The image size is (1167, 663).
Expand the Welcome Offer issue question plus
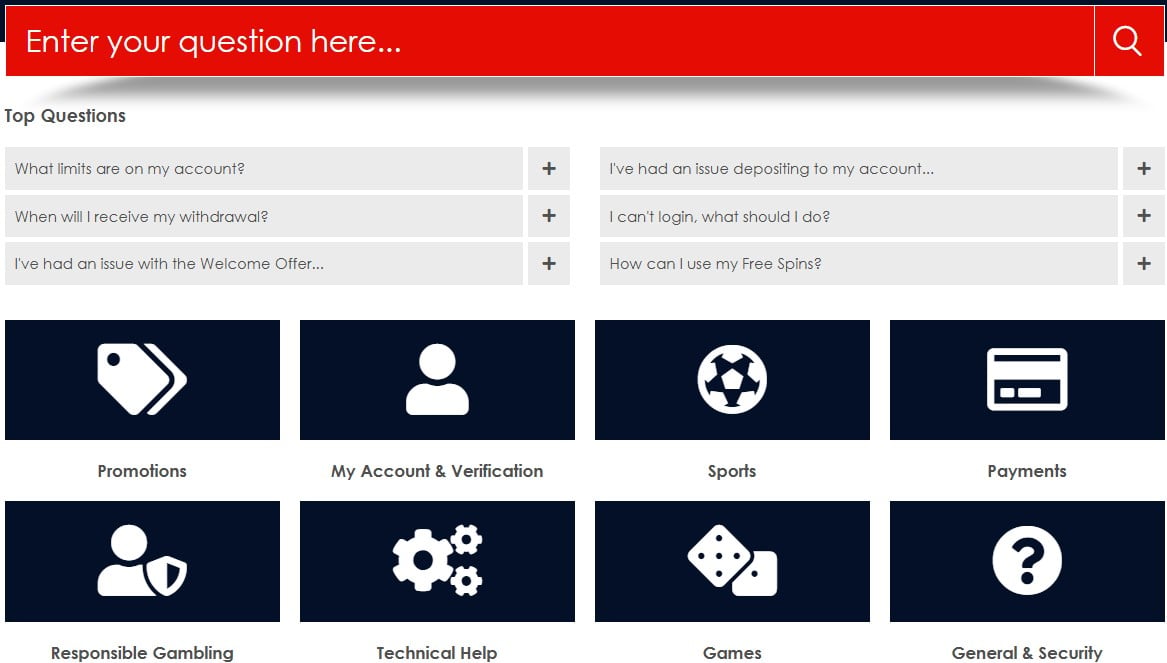[x=549, y=263]
